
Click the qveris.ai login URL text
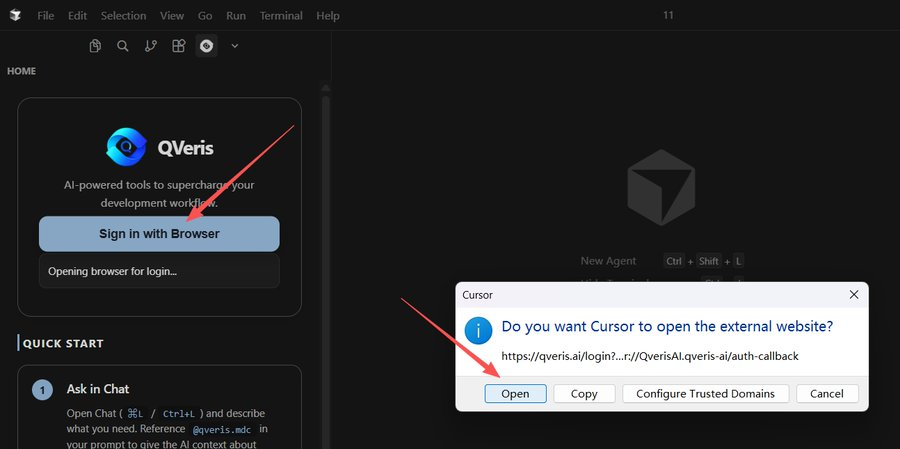pos(650,356)
